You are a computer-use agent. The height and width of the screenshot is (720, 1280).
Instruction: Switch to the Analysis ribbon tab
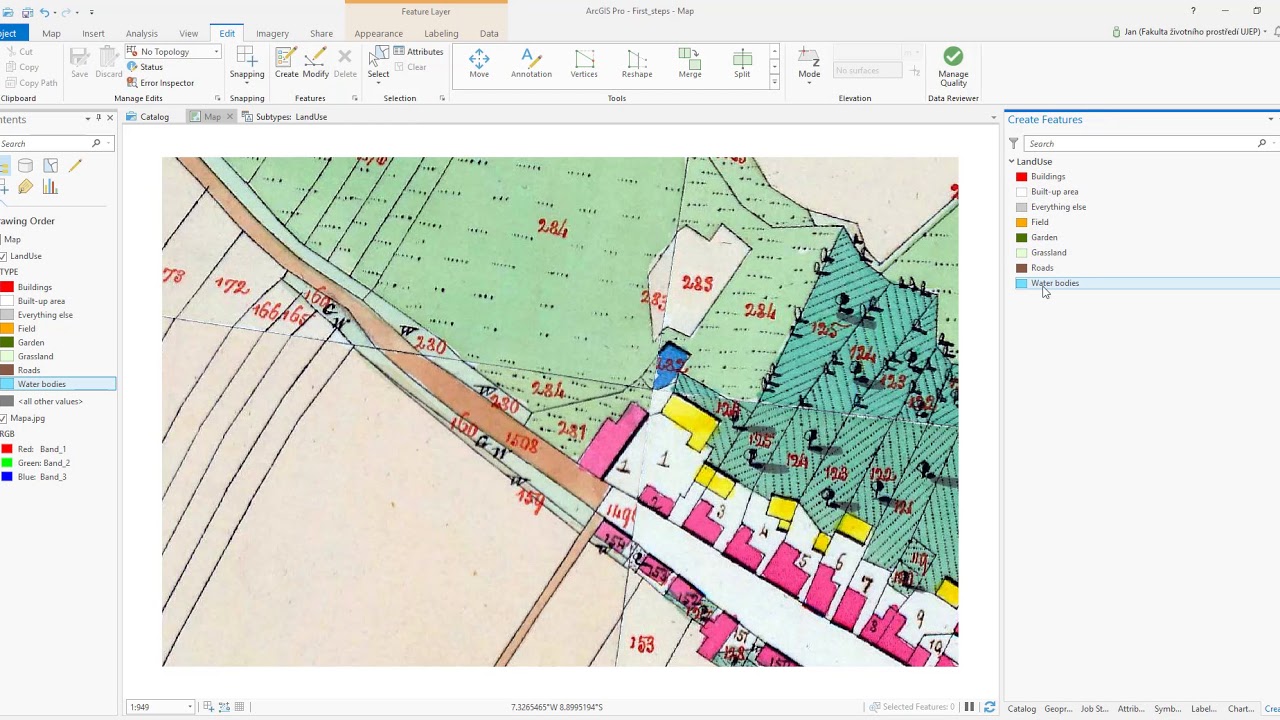tap(141, 33)
